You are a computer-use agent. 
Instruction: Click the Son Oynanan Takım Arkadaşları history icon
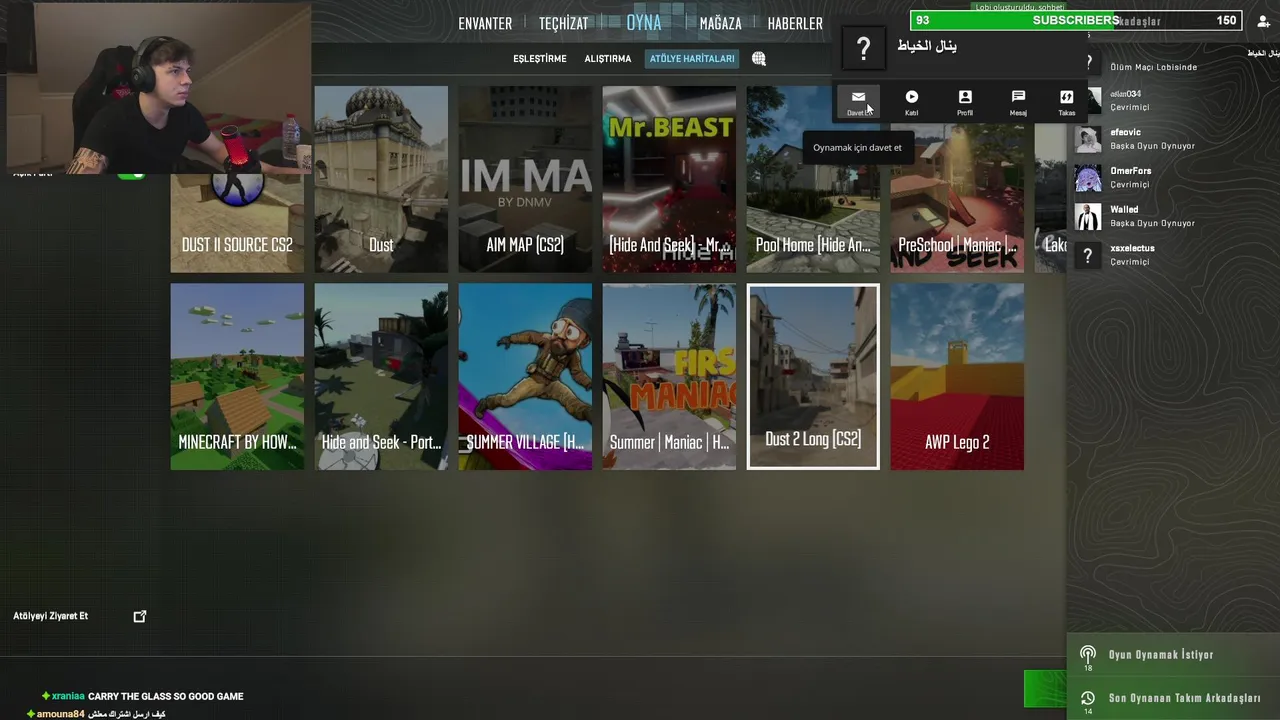click(x=1088, y=698)
